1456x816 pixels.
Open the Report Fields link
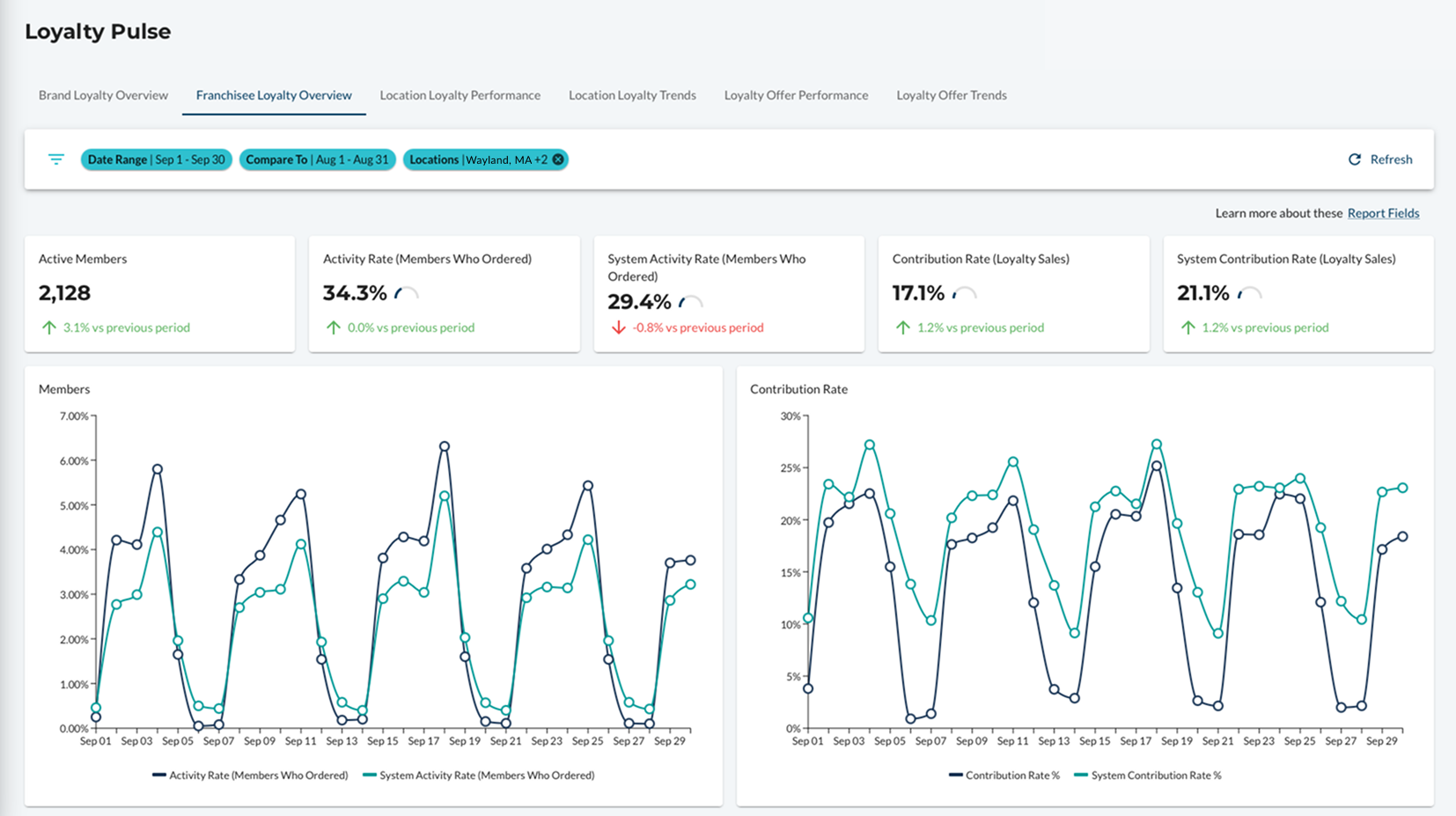click(x=1383, y=213)
